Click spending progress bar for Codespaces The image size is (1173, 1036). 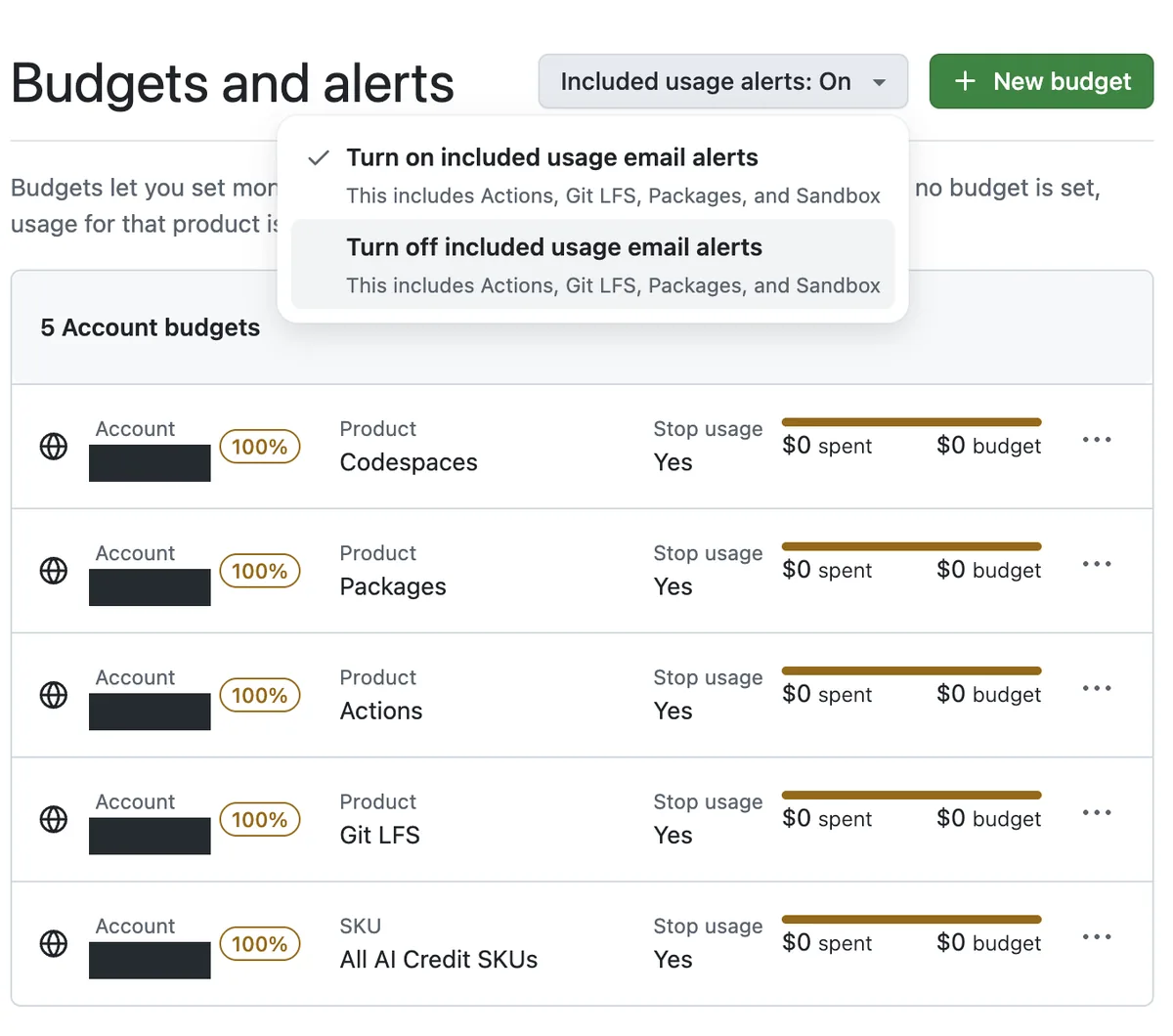[x=912, y=422]
